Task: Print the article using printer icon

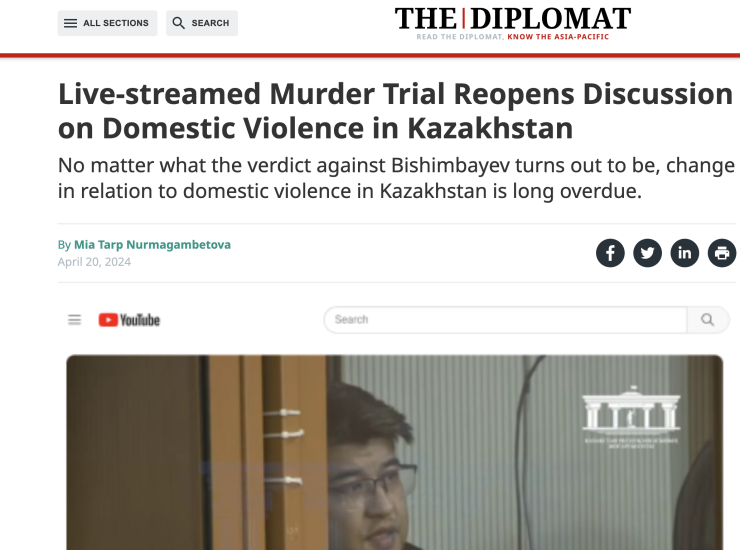Action: pyautogui.click(x=722, y=253)
